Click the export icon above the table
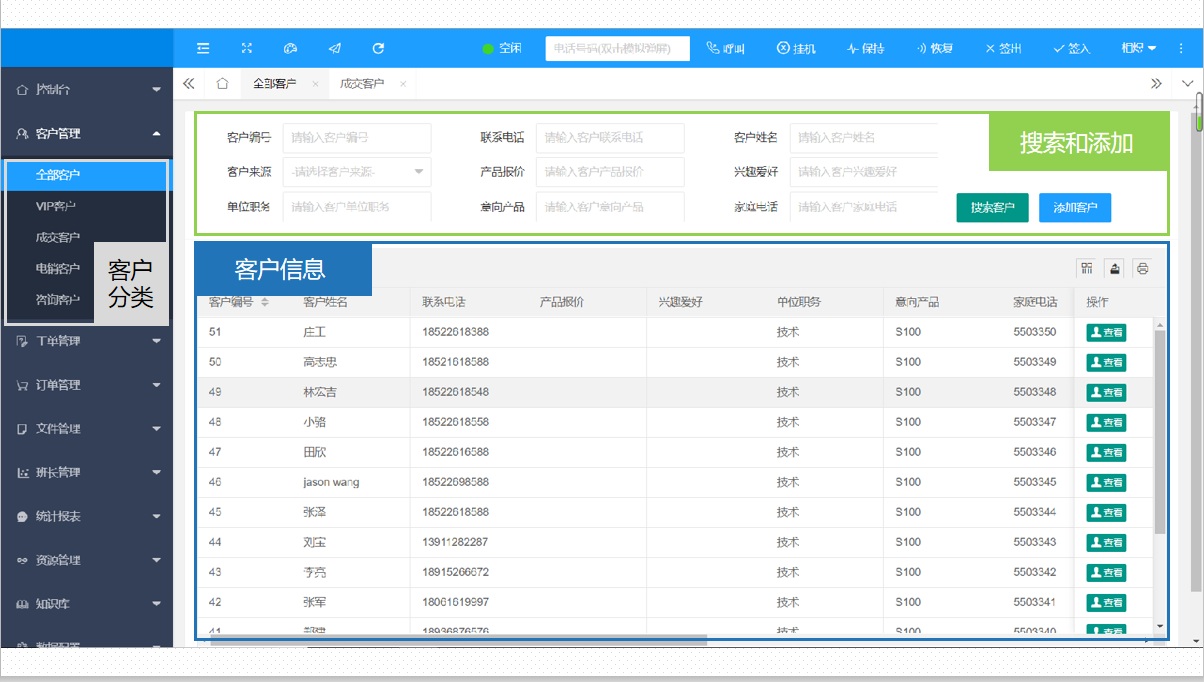 coord(1114,268)
